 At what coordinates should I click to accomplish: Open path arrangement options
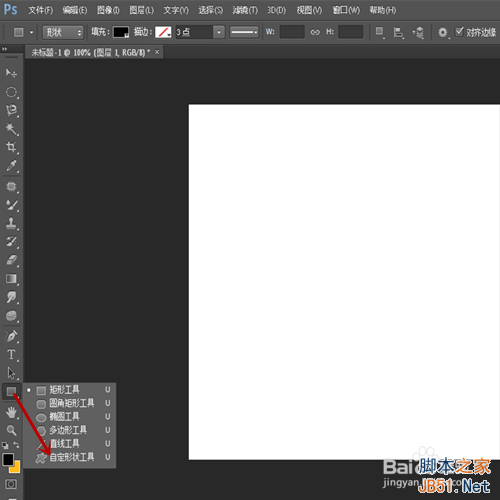point(418,32)
